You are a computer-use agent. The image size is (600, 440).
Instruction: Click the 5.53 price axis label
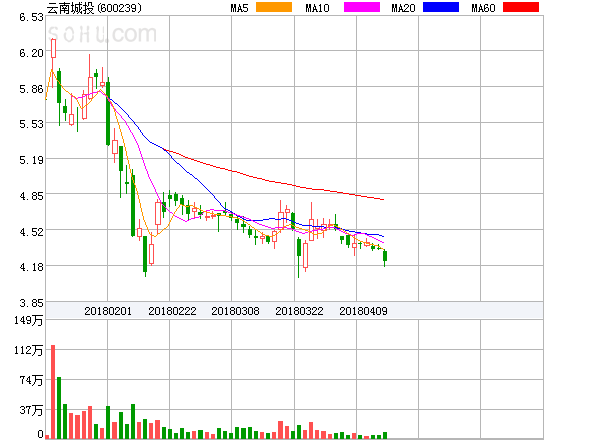(x=31, y=124)
